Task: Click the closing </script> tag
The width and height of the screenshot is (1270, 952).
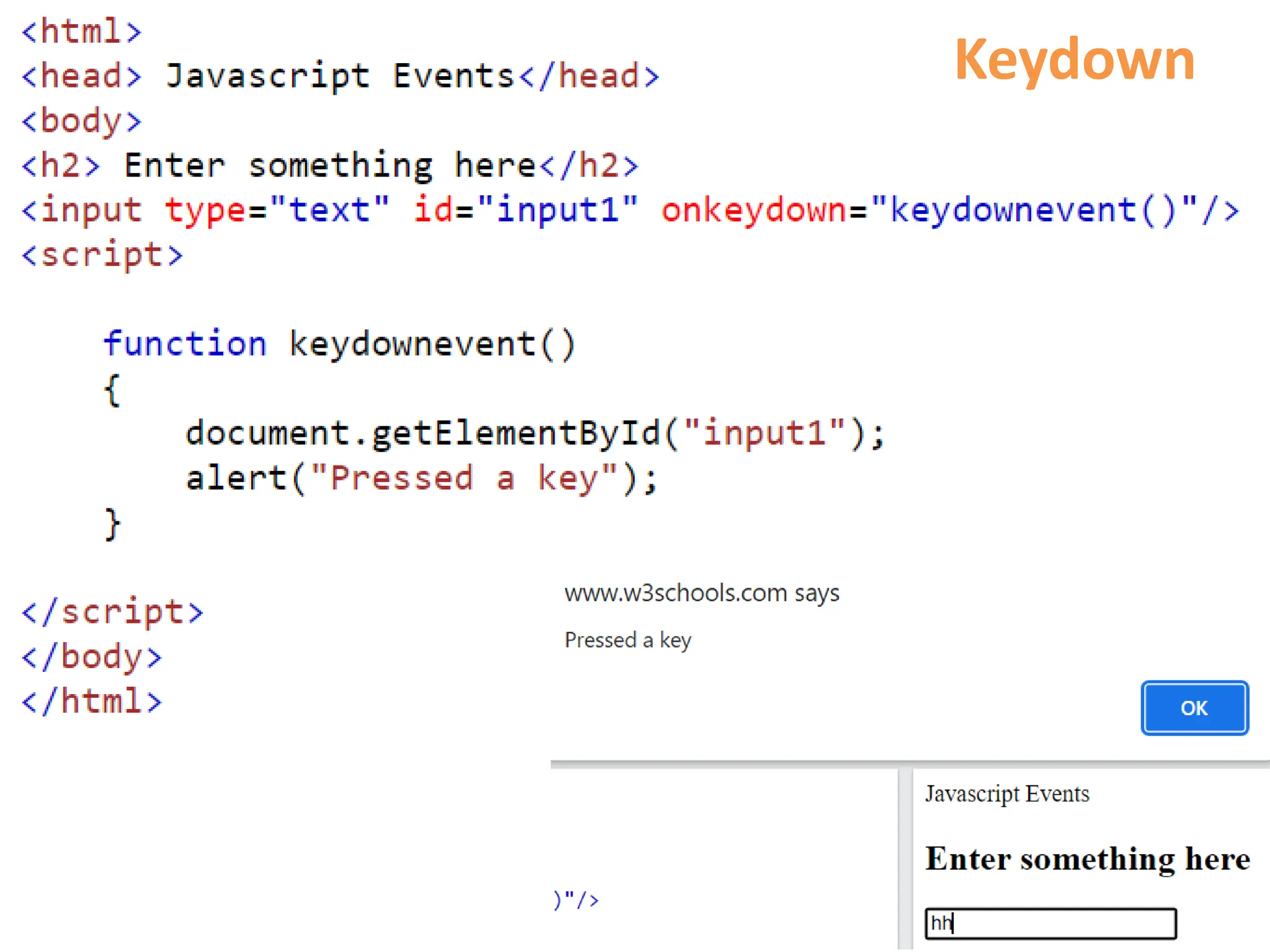Action: 112,612
